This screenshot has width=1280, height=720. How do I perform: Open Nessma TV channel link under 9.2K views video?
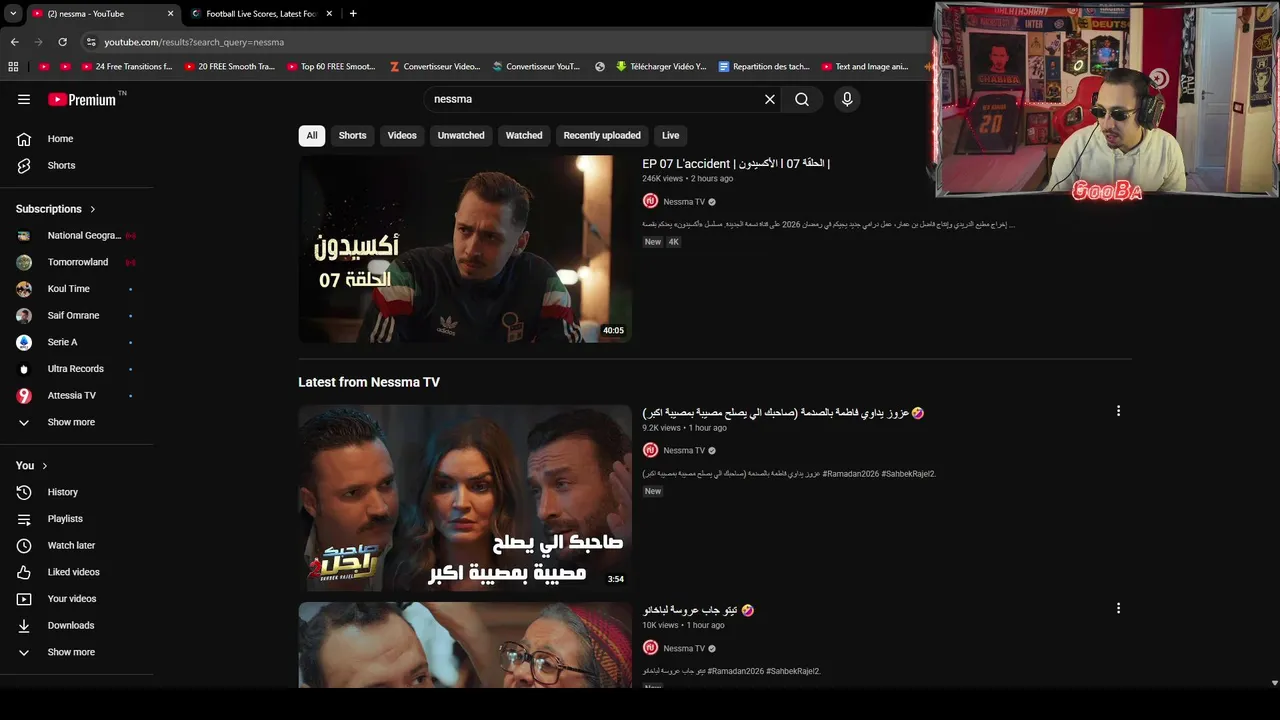(684, 451)
